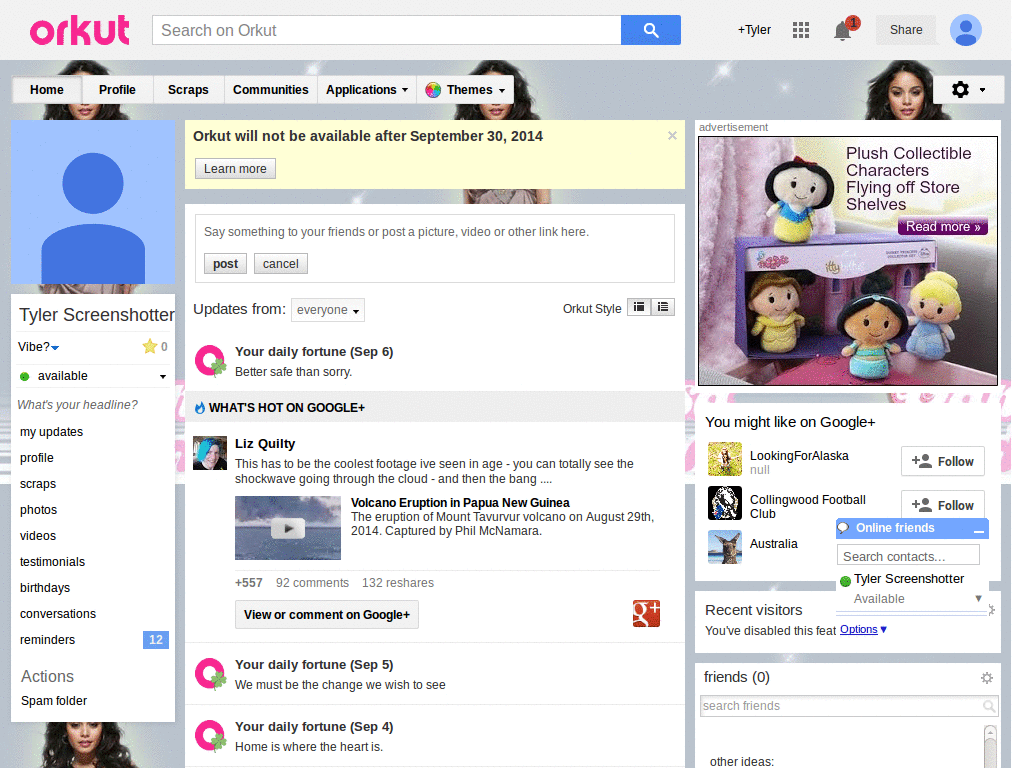Open Collingwood Football Club avatar
The width and height of the screenshot is (1024, 768).
(725, 503)
